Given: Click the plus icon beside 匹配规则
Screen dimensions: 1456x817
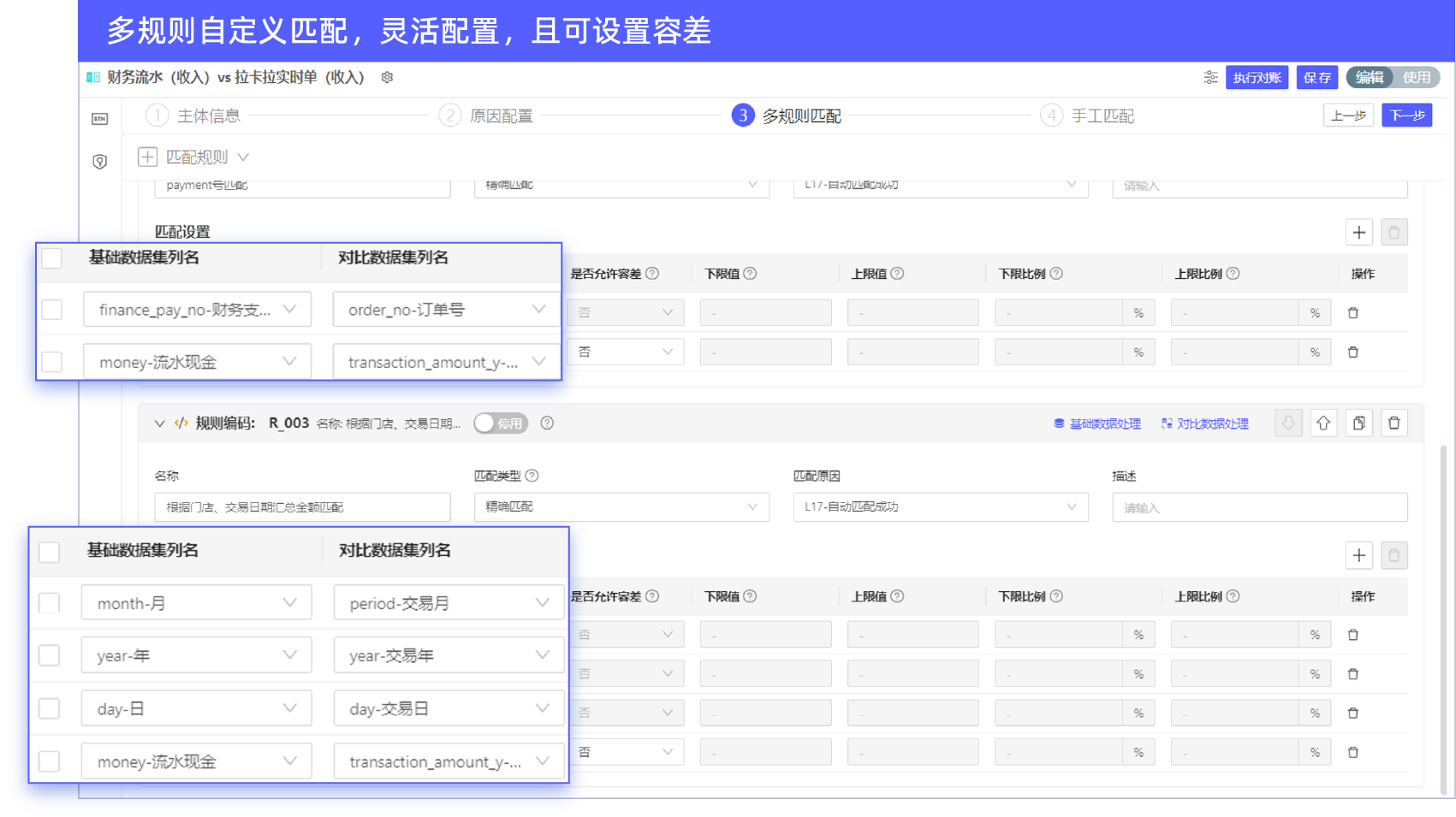Looking at the screenshot, I should coord(147,157).
